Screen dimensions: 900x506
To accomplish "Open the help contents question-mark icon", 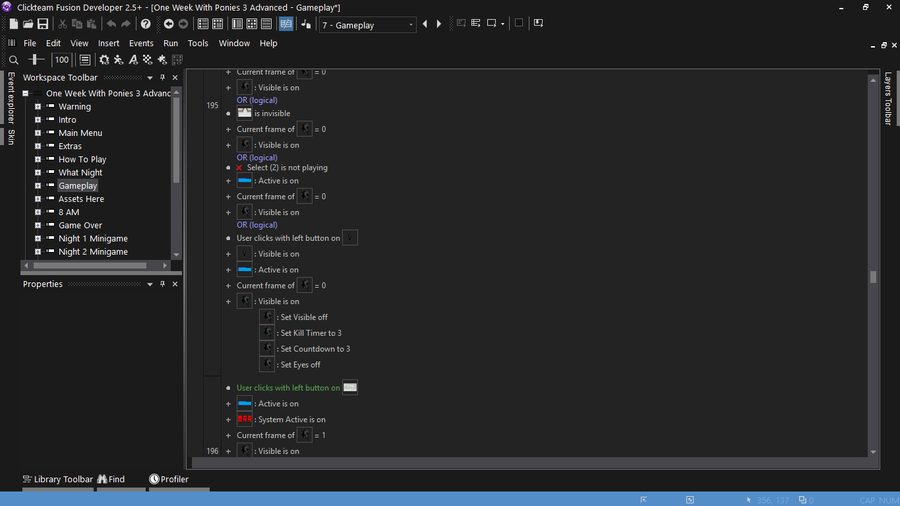I will (x=146, y=24).
